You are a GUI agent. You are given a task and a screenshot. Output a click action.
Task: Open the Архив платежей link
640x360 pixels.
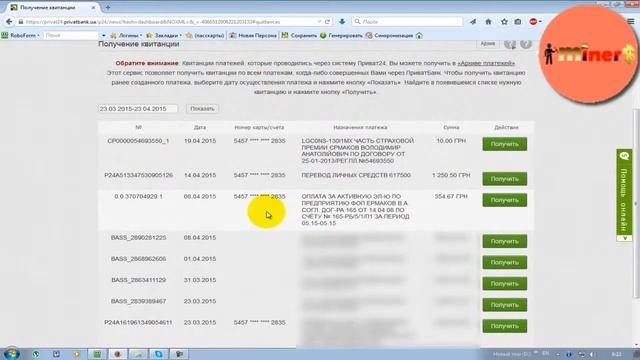[x=486, y=63]
